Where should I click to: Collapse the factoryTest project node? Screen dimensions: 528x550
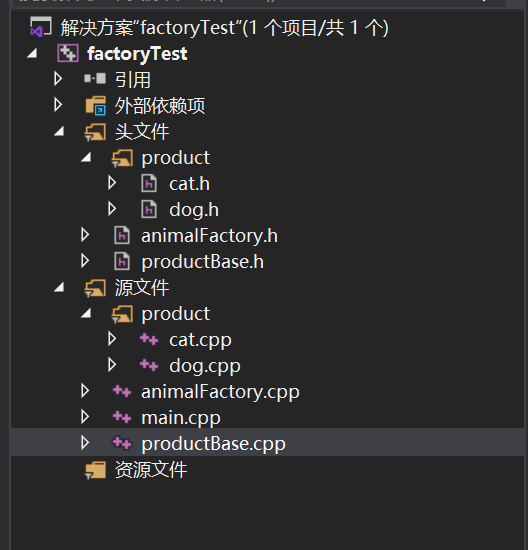pos(32,54)
